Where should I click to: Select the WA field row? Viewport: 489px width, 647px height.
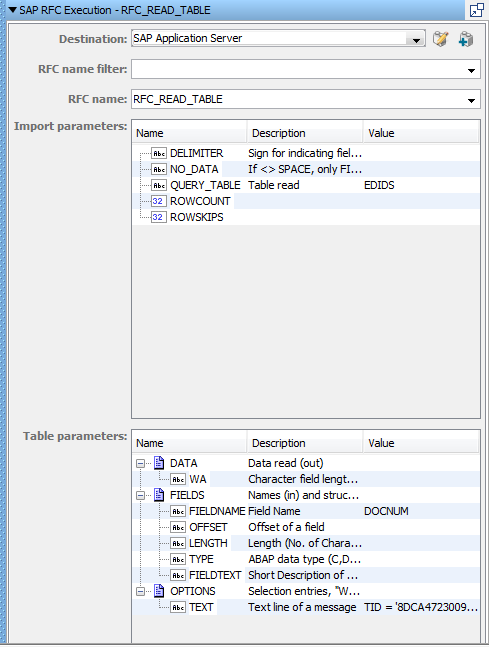click(x=306, y=479)
